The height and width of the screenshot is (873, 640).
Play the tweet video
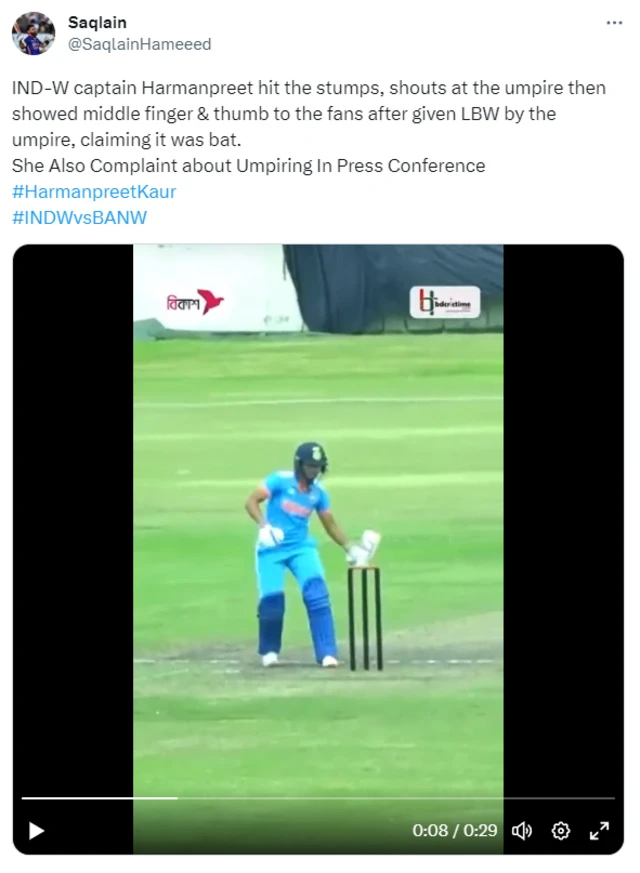37,831
